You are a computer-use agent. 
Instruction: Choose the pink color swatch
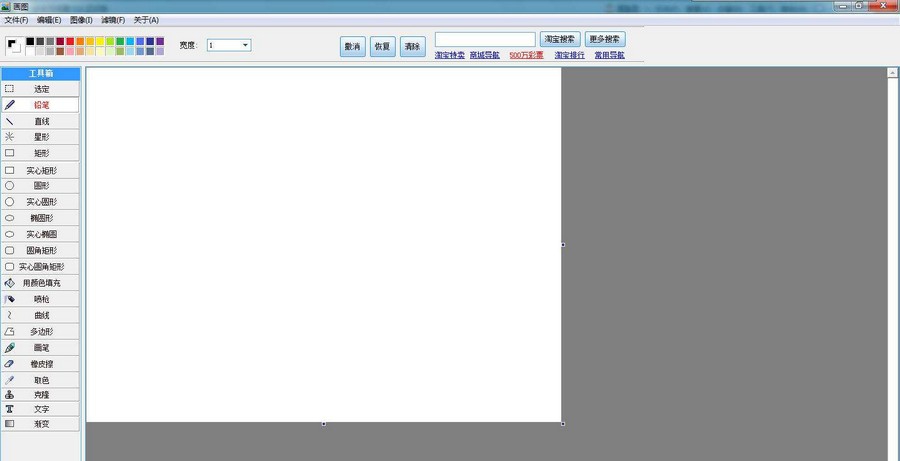[x=70, y=51]
